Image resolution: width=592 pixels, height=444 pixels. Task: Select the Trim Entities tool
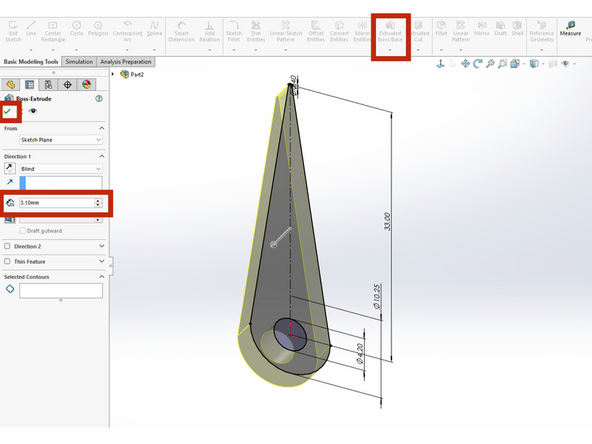256,31
